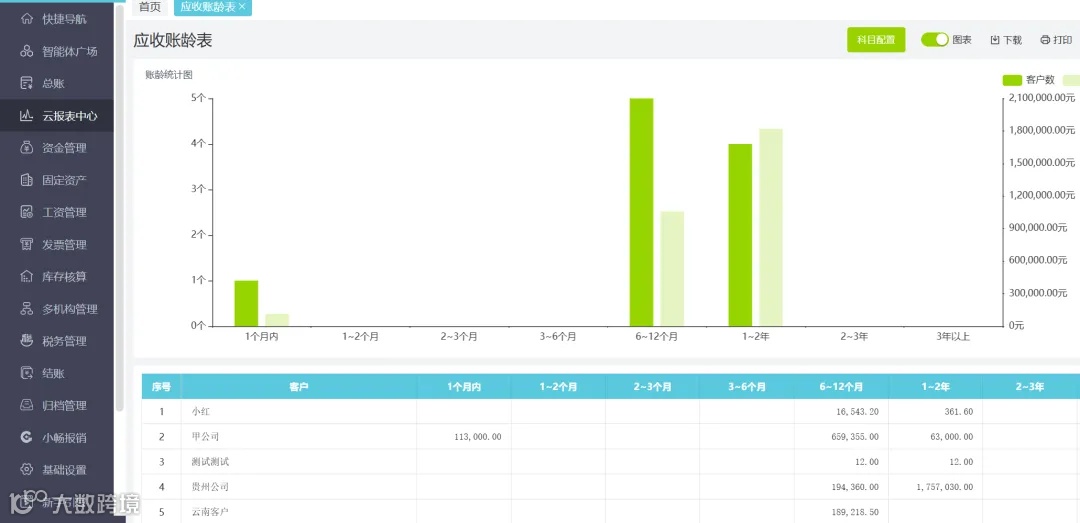Click the 固定资产 building icon
The width and height of the screenshot is (1080, 523).
point(27,180)
